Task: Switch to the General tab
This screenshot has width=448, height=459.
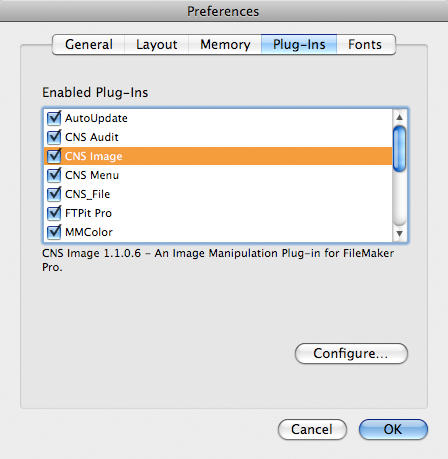Action: [x=89, y=44]
